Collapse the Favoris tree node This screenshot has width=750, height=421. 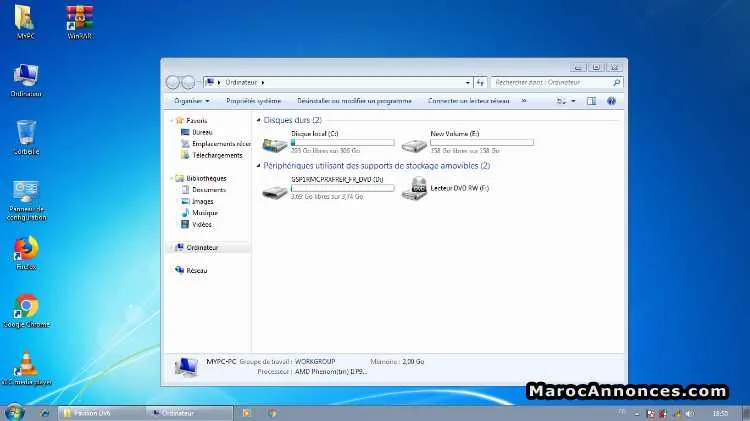[x=172, y=121]
